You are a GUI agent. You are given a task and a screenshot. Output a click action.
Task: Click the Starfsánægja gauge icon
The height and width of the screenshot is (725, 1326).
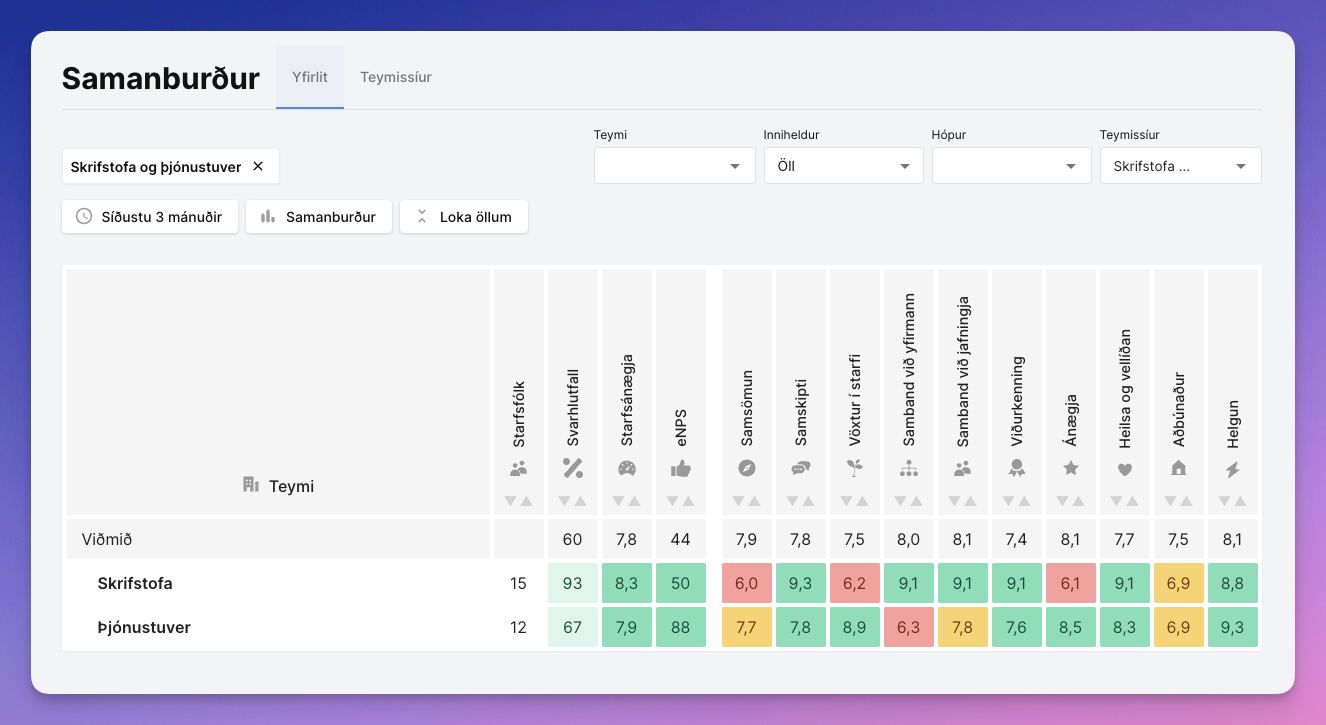(x=627, y=467)
